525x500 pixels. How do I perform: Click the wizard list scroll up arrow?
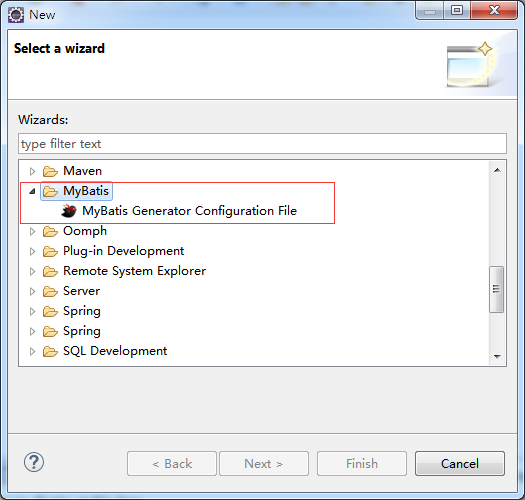[x=497, y=170]
